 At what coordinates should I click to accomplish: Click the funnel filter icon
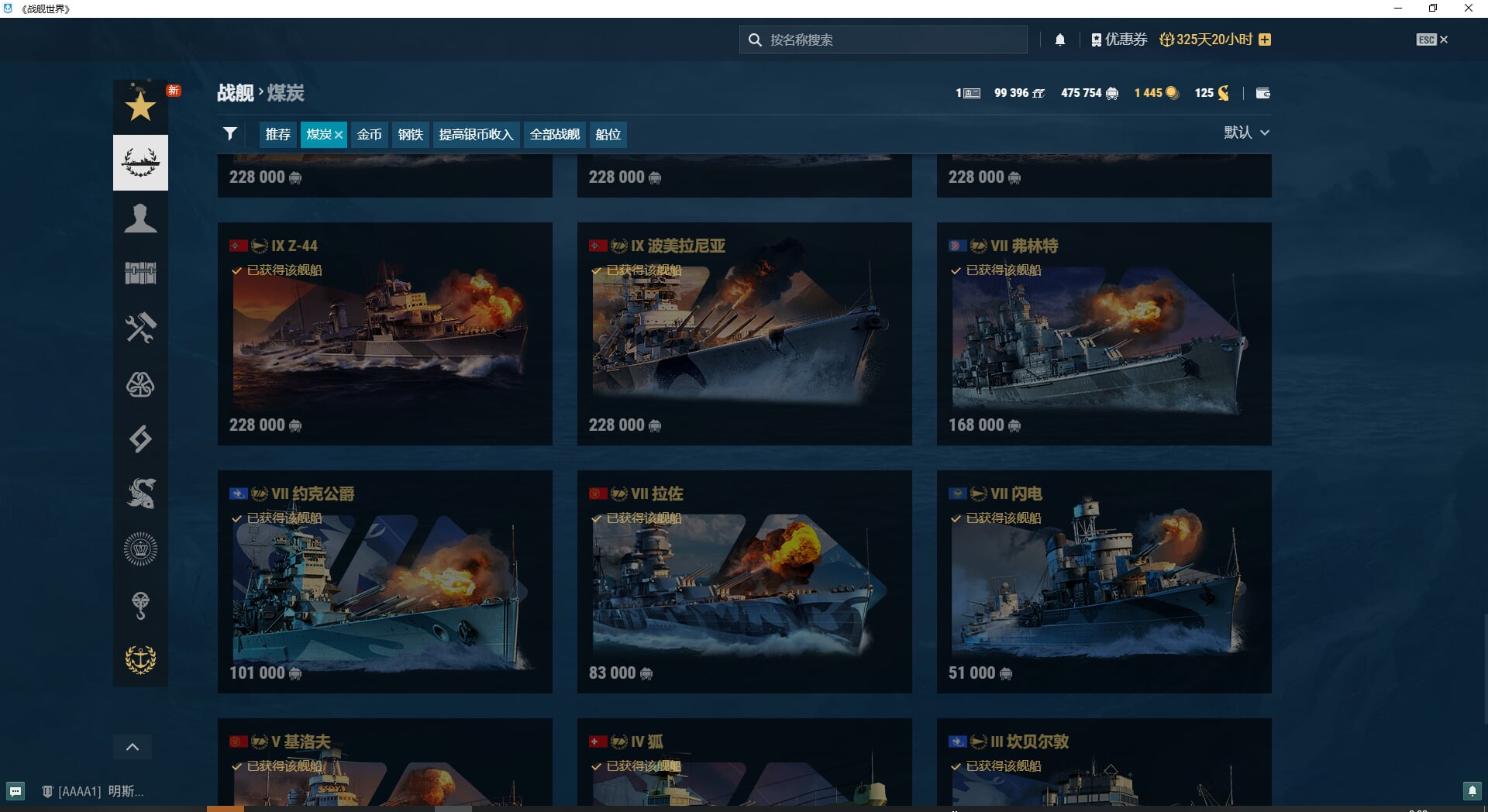230,134
